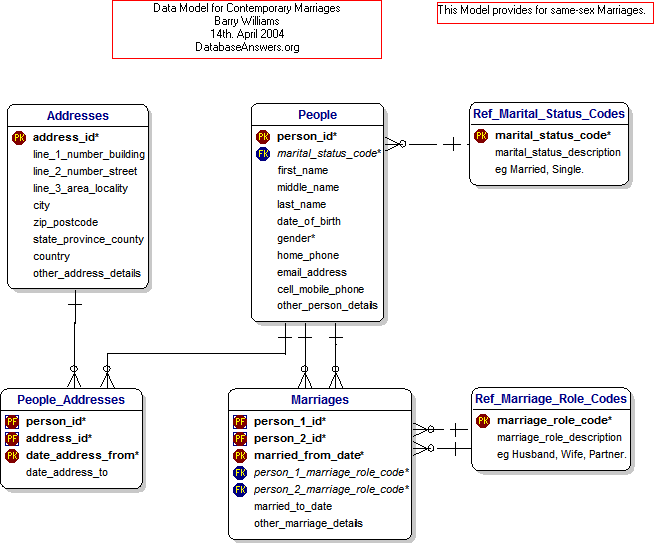Click the line_2_number_street attribute
Viewport: 659px width, 545px height.
[85, 171]
